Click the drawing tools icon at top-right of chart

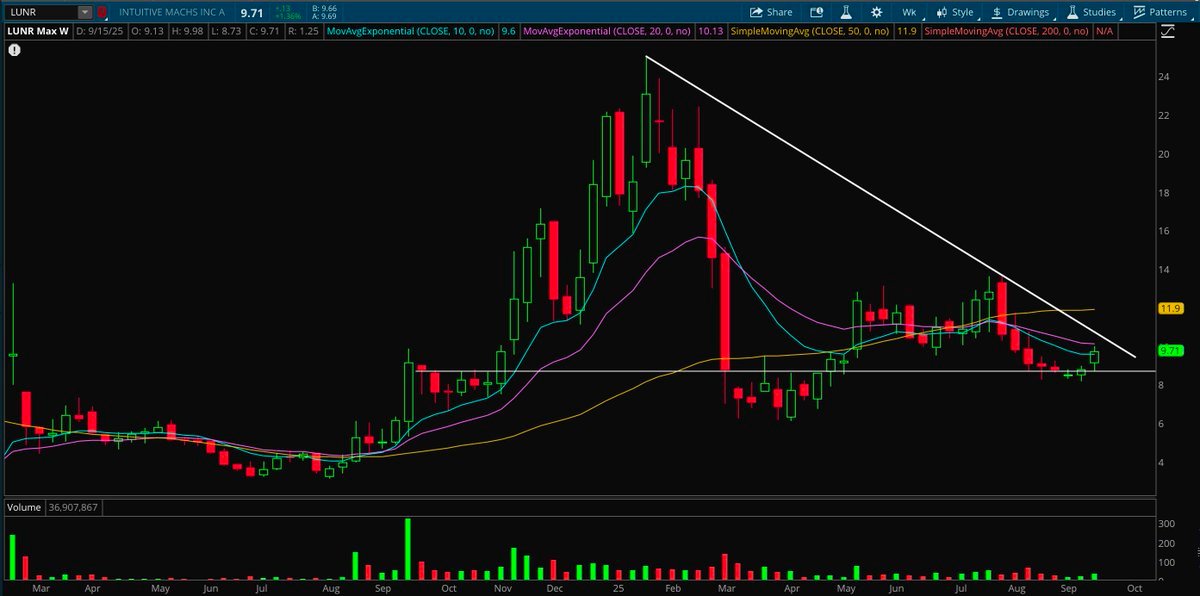tap(1168, 31)
